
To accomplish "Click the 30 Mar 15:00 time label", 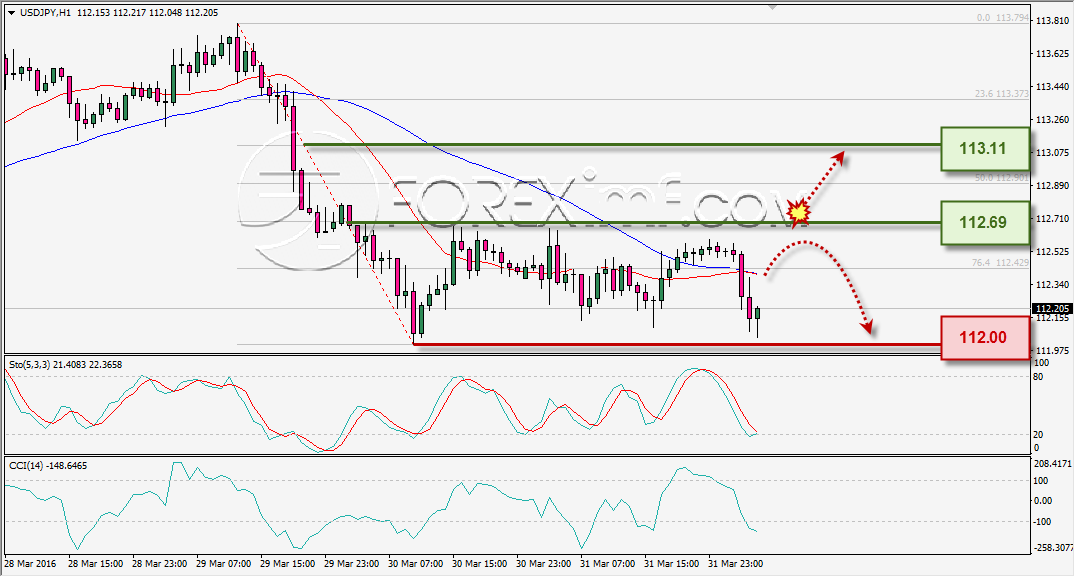I will (x=479, y=564).
